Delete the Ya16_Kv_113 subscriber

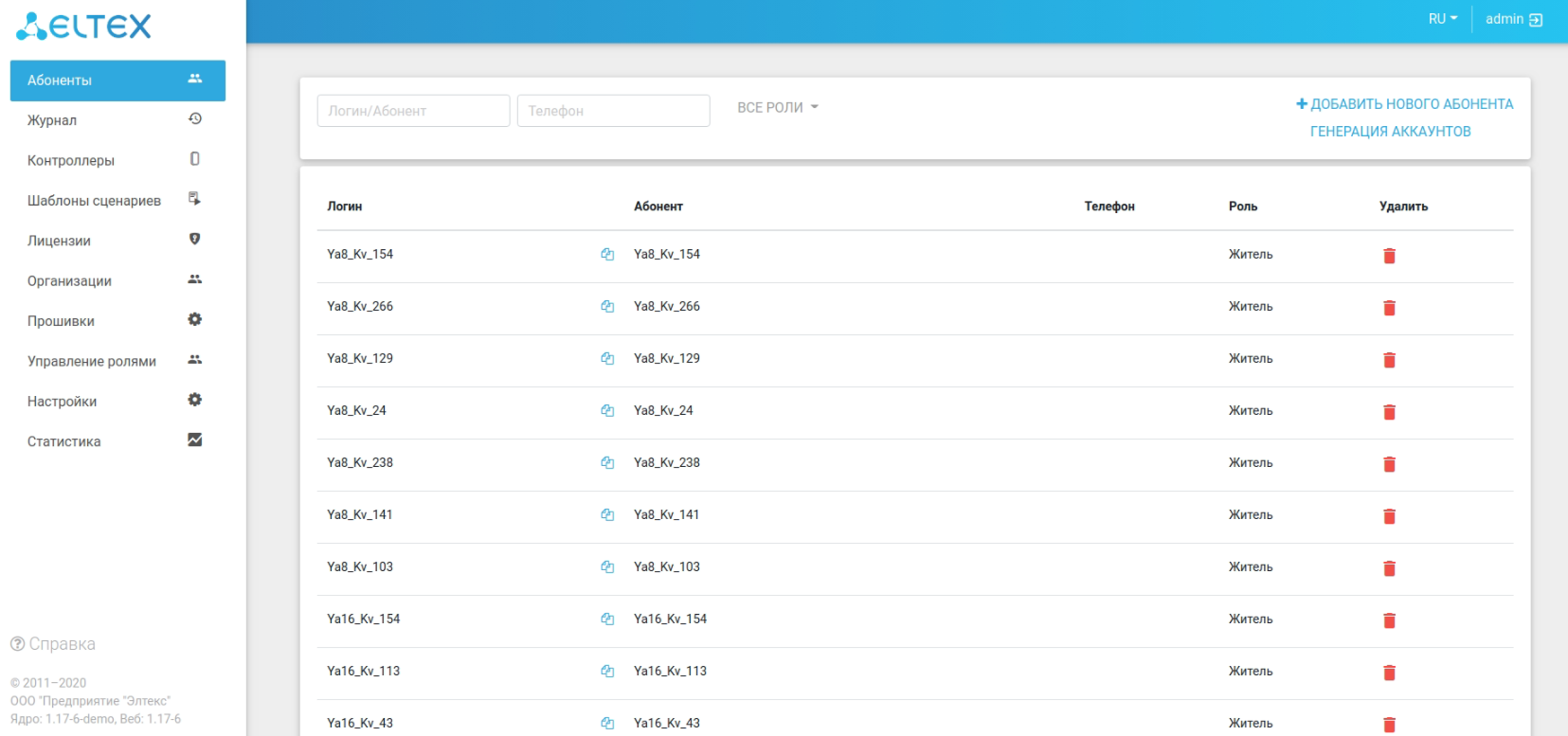(1389, 673)
